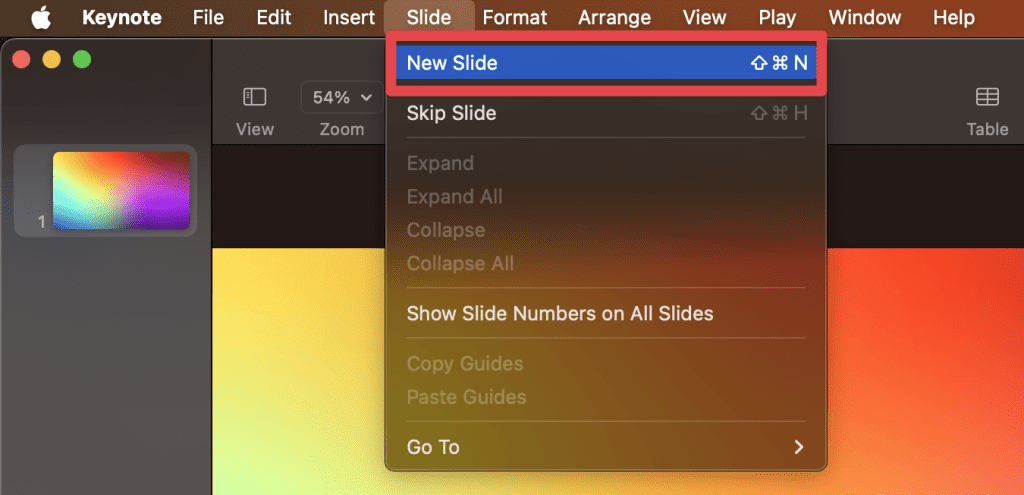Viewport: 1024px width, 495px height.
Task: Open the File menu
Action: click(x=208, y=17)
